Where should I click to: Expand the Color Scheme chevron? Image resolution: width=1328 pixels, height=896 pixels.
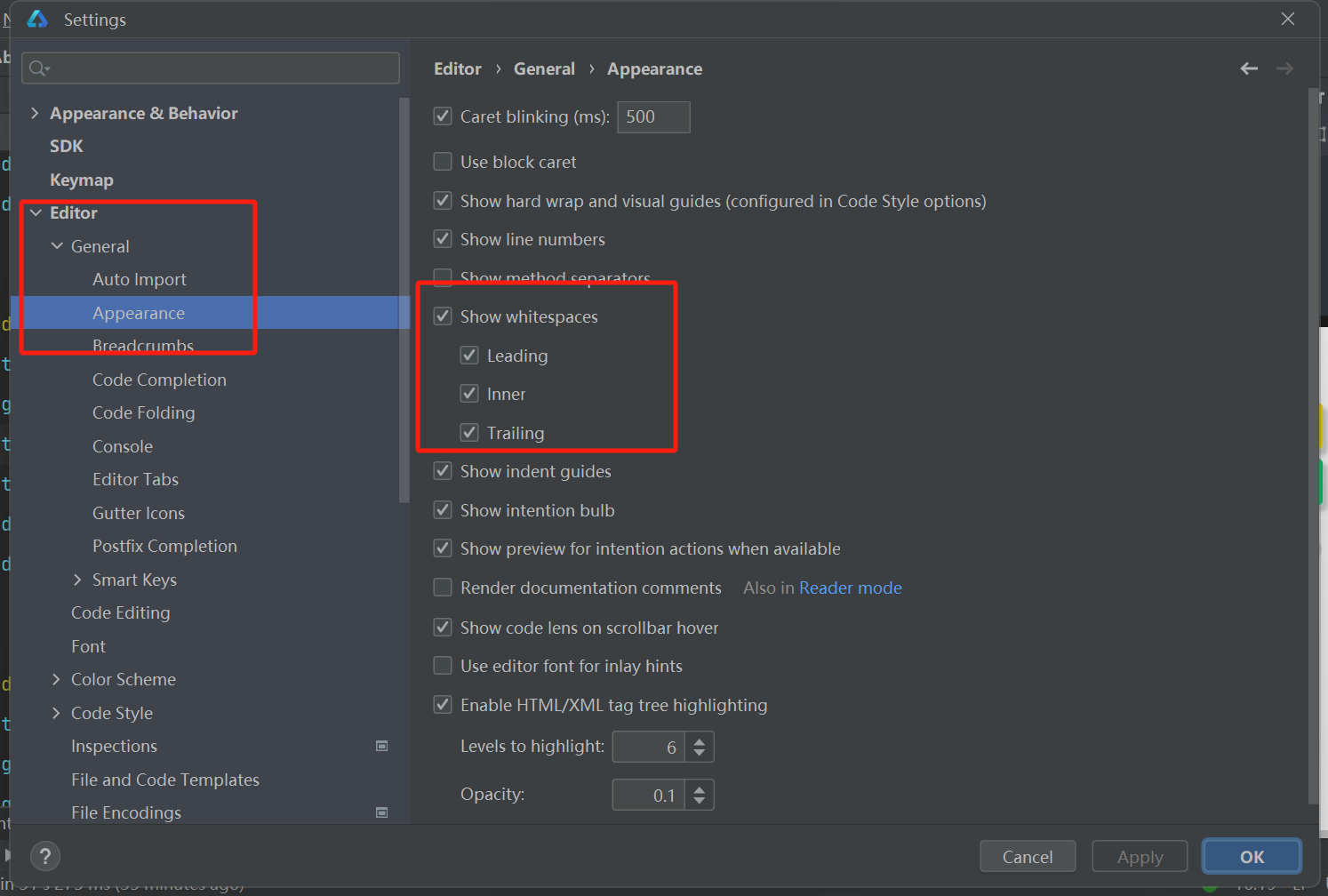pos(56,679)
